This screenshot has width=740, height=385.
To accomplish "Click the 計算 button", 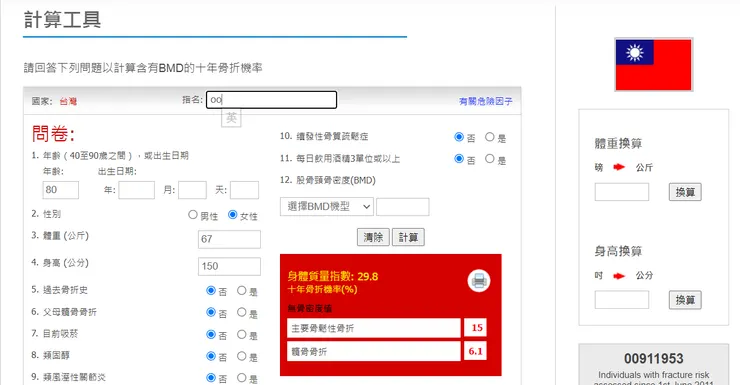I will (x=408, y=237).
